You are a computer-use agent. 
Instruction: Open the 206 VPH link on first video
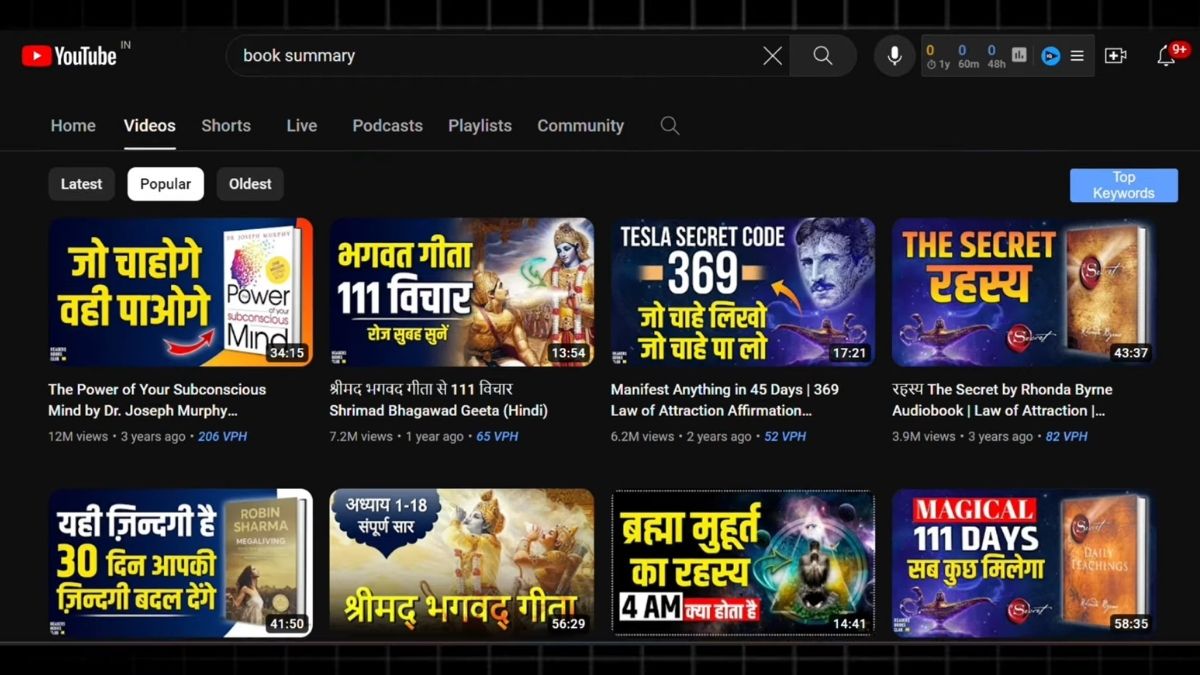point(222,436)
